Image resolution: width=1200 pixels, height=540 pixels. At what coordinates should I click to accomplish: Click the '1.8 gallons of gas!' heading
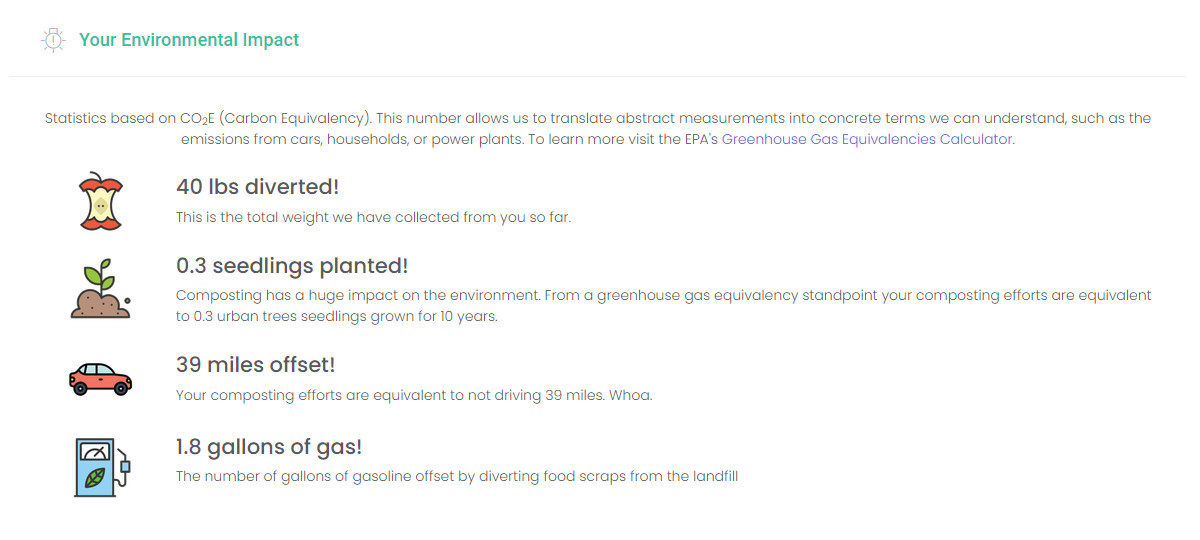(269, 447)
